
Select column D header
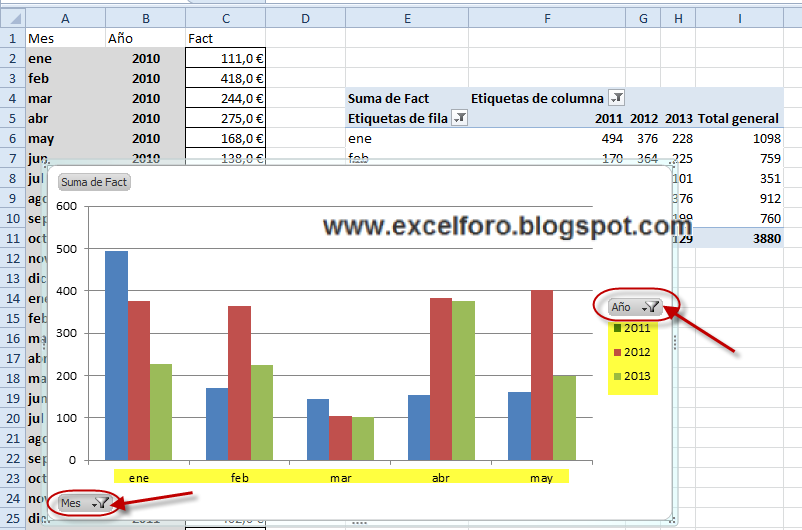click(305, 18)
